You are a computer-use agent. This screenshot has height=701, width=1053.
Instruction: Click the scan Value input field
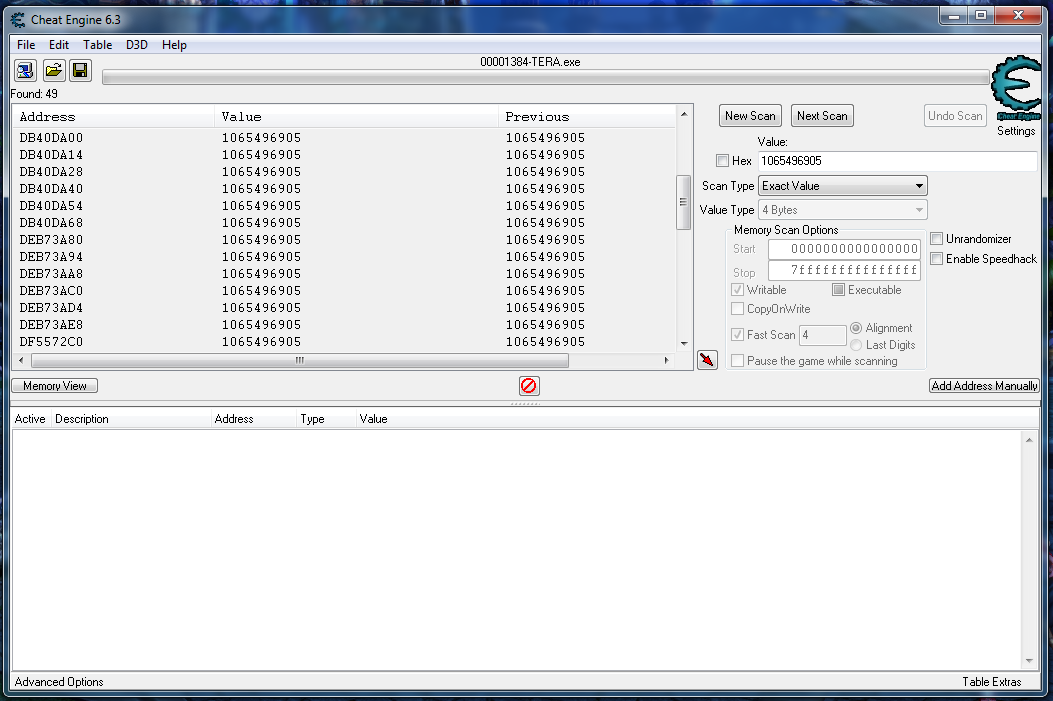point(896,161)
